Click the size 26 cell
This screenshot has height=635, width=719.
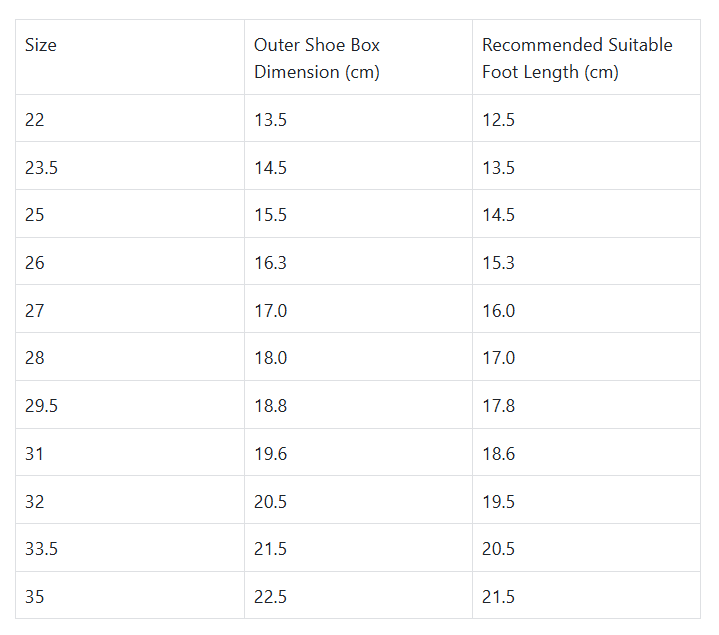(x=35, y=263)
